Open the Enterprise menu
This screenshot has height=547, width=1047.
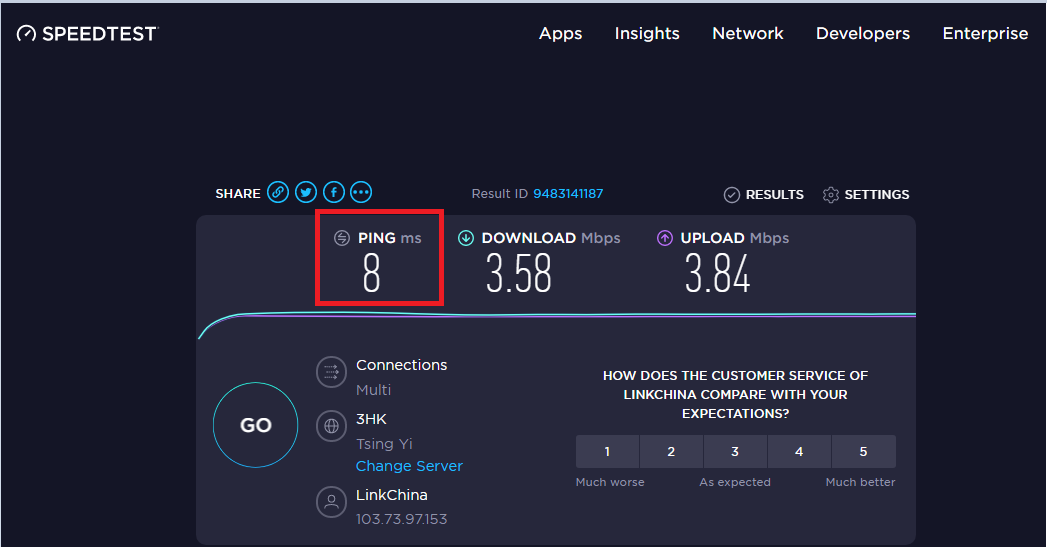click(985, 33)
